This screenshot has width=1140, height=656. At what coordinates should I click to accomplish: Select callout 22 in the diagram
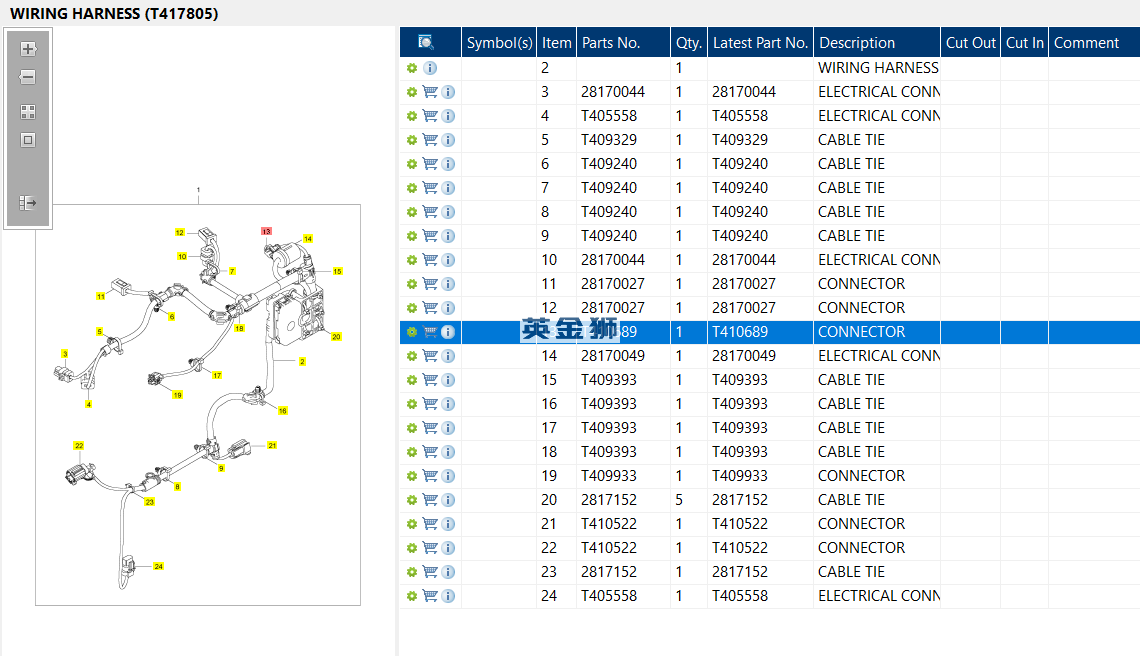coord(79,445)
